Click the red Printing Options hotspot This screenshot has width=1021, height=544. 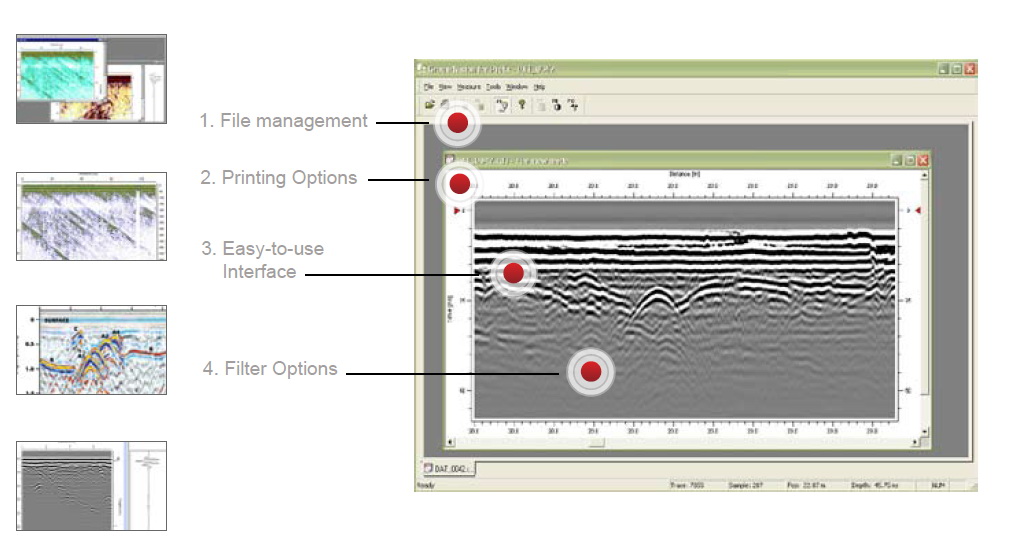tap(459, 184)
